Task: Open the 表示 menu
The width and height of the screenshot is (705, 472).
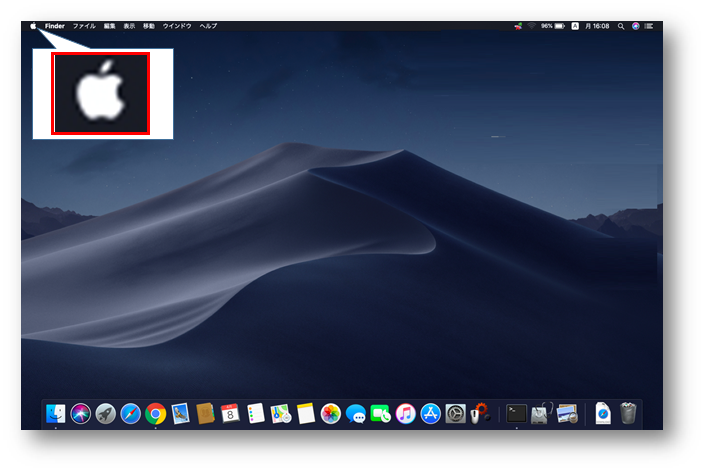Action: [x=129, y=26]
